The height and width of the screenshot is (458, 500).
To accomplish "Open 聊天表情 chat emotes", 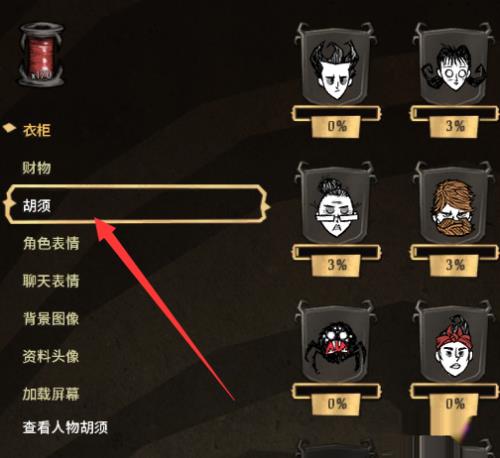I will coord(51,281).
